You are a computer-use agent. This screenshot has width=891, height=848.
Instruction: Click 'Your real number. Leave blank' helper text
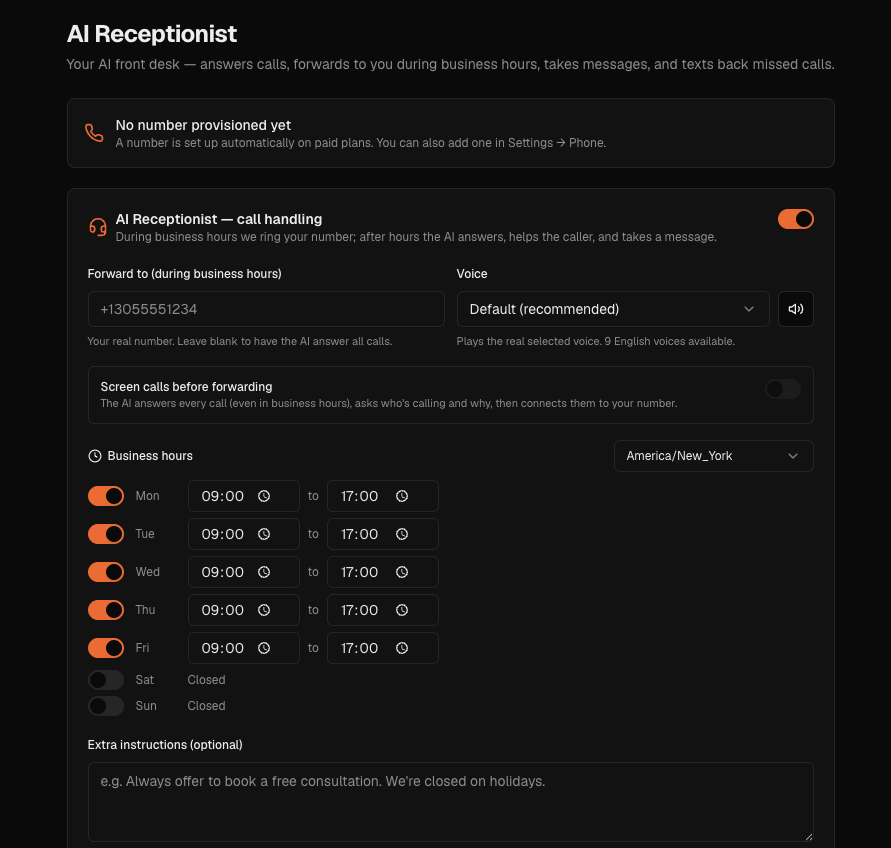click(239, 341)
